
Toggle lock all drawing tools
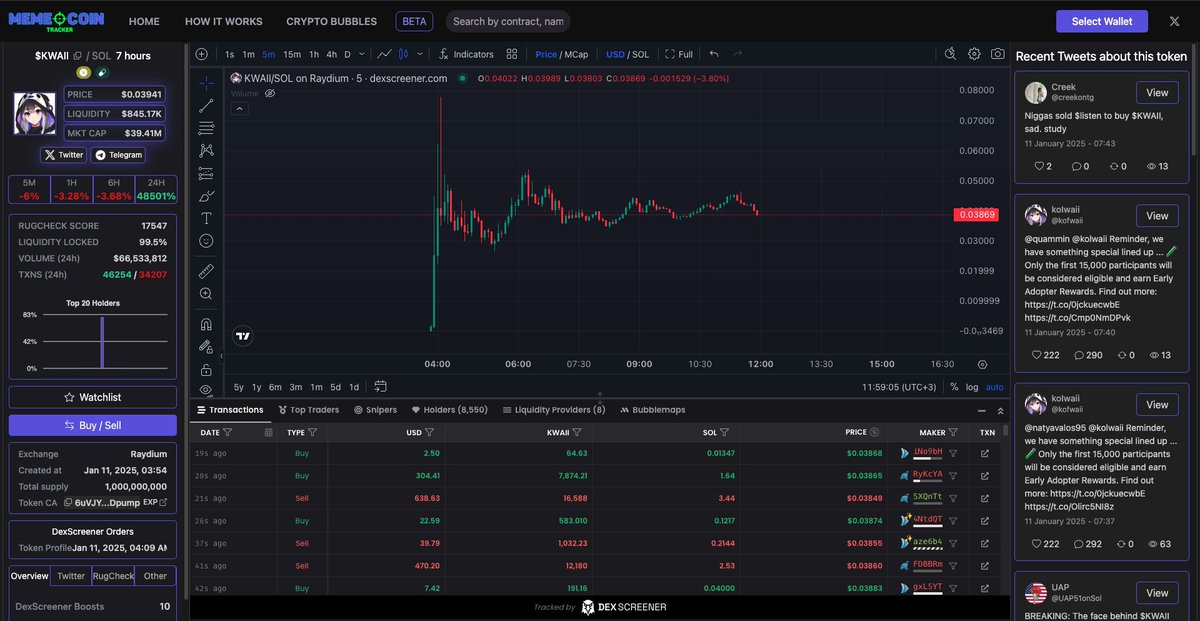tap(206, 369)
